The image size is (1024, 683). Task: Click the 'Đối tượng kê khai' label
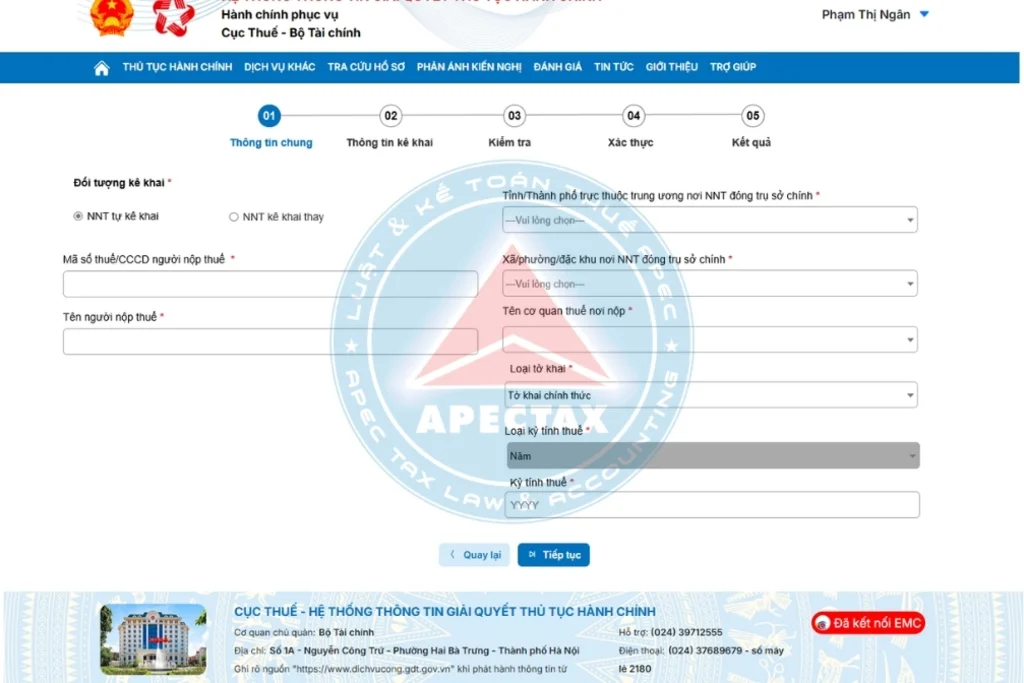[x=119, y=183]
